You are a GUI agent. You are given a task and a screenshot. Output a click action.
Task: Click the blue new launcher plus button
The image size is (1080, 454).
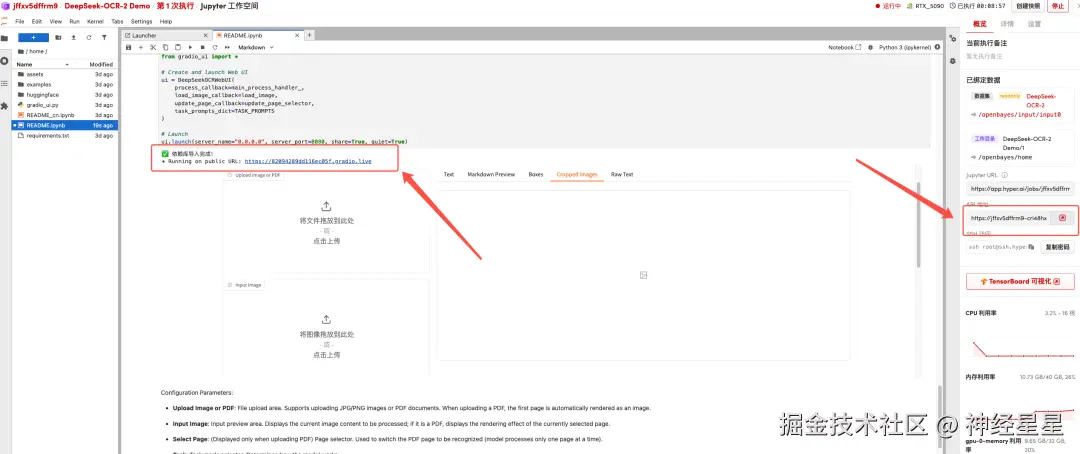[x=33, y=37]
